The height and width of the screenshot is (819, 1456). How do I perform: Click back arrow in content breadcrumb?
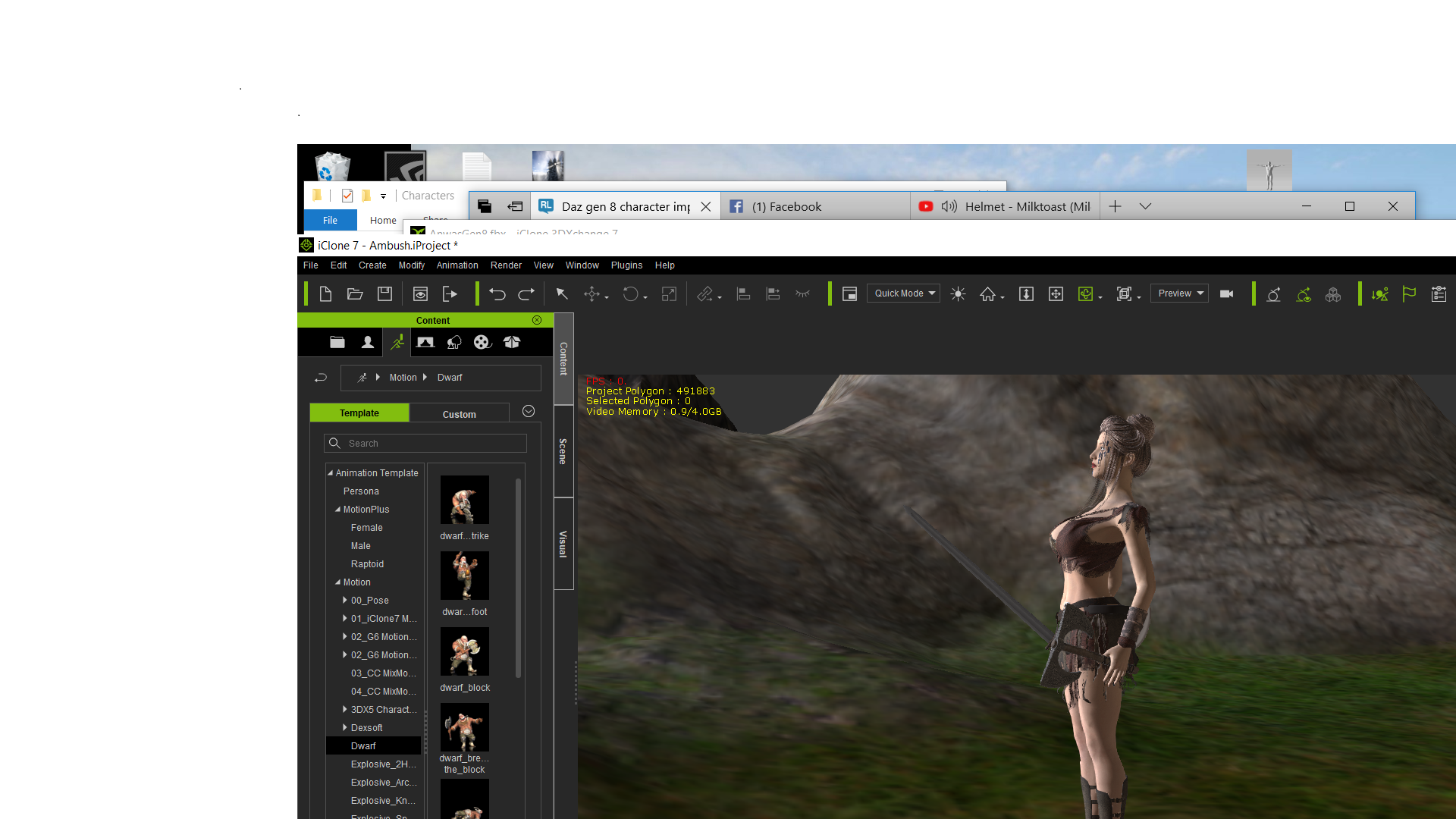(321, 378)
